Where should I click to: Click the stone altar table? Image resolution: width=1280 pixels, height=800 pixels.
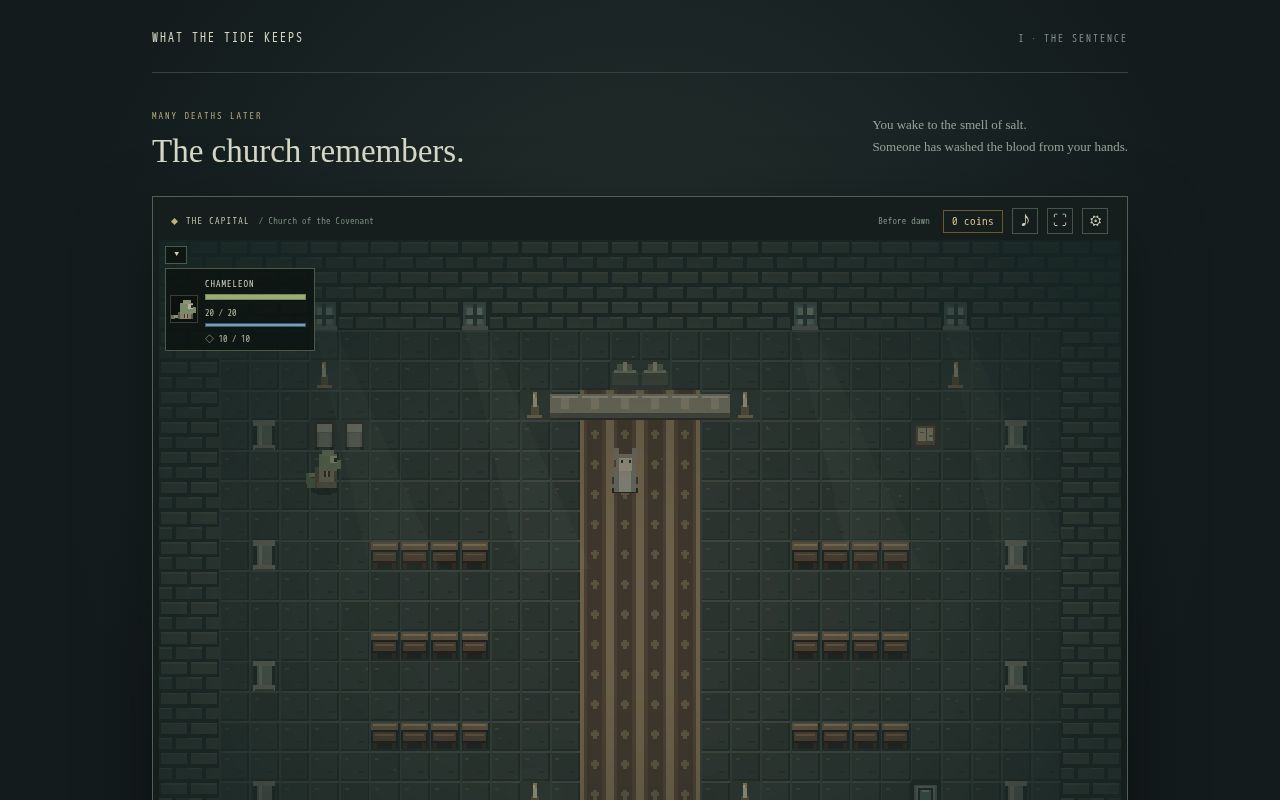pos(640,404)
